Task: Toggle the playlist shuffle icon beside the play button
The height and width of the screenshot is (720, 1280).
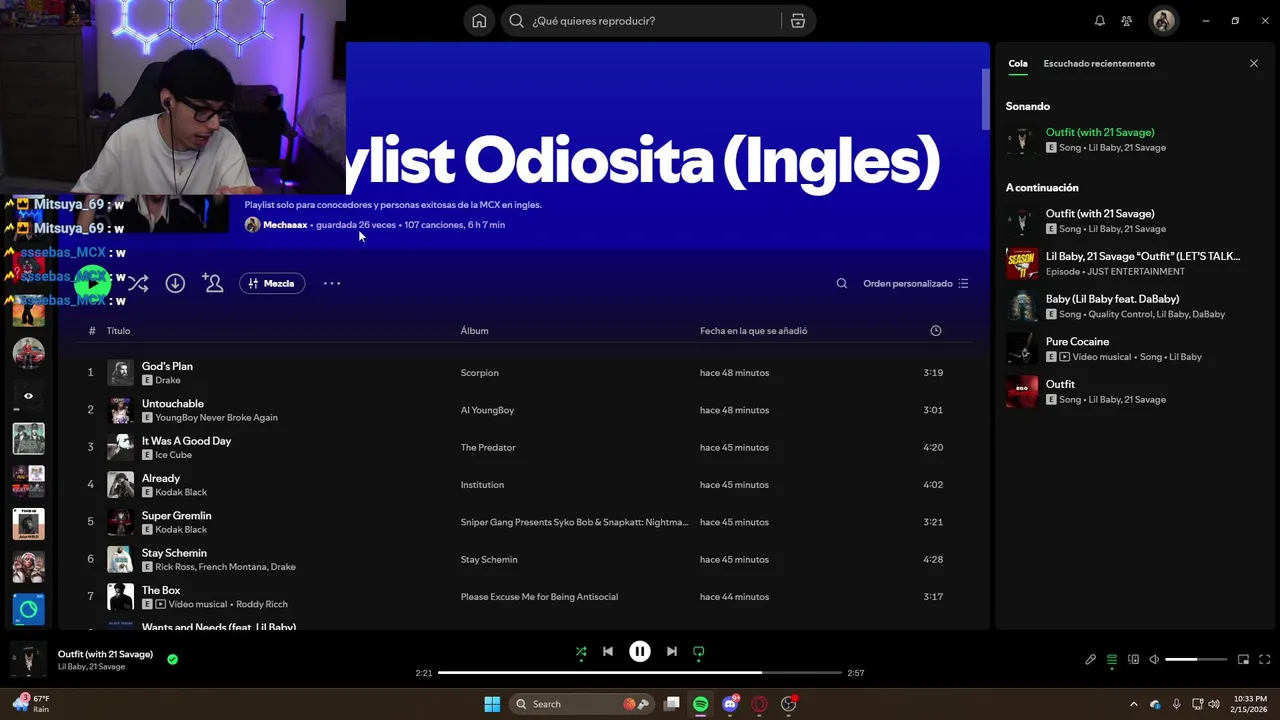Action: click(x=138, y=284)
